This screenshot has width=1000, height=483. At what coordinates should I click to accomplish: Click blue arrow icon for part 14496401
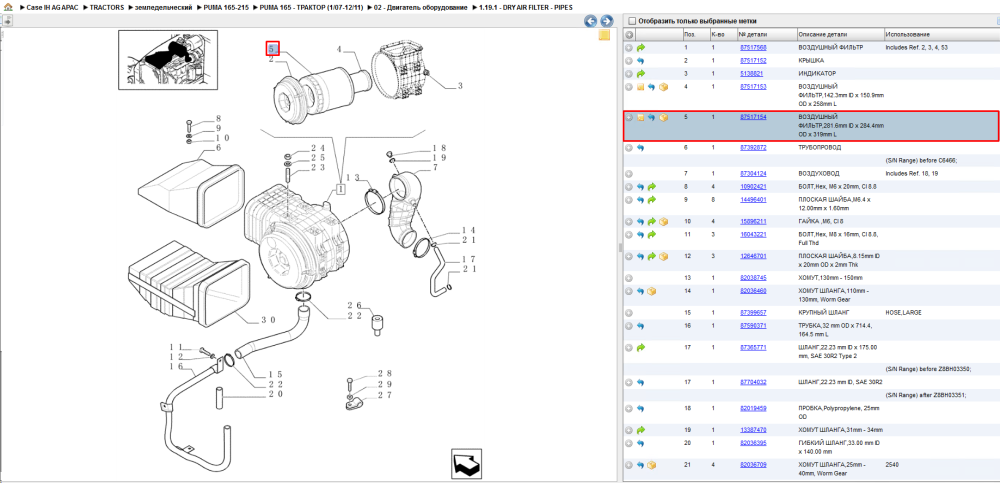coord(641,200)
